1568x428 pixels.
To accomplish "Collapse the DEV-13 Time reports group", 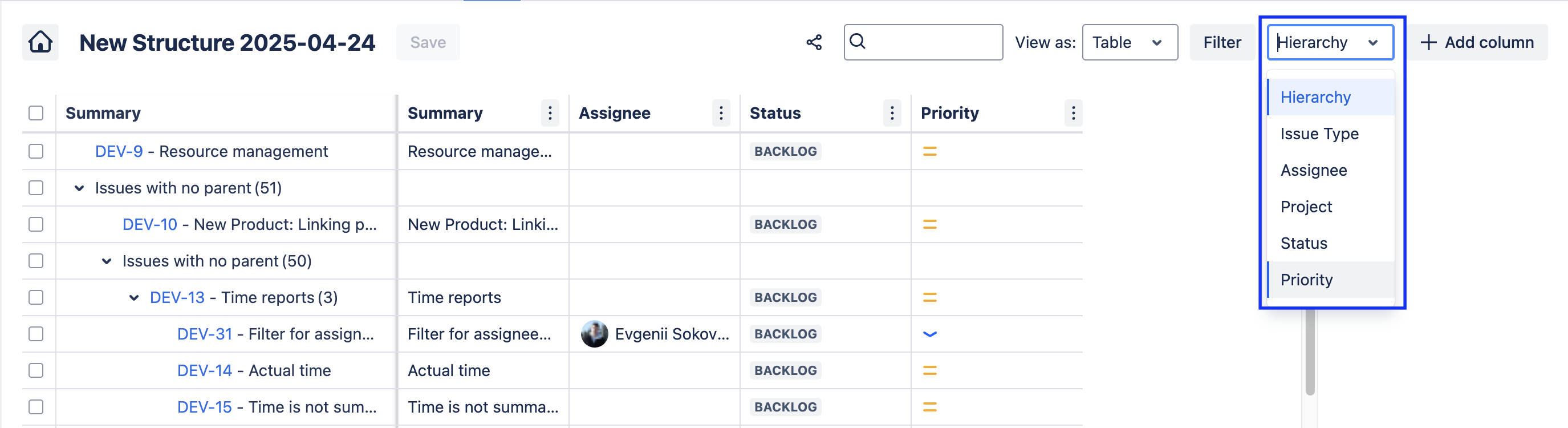I will coord(134,298).
